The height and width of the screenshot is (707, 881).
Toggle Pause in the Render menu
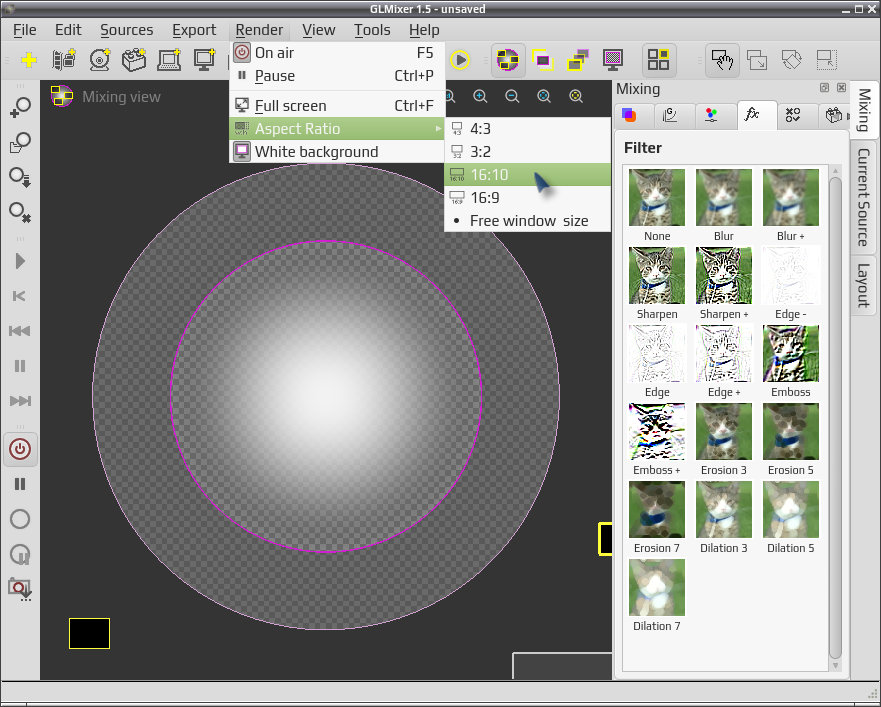[x=337, y=76]
